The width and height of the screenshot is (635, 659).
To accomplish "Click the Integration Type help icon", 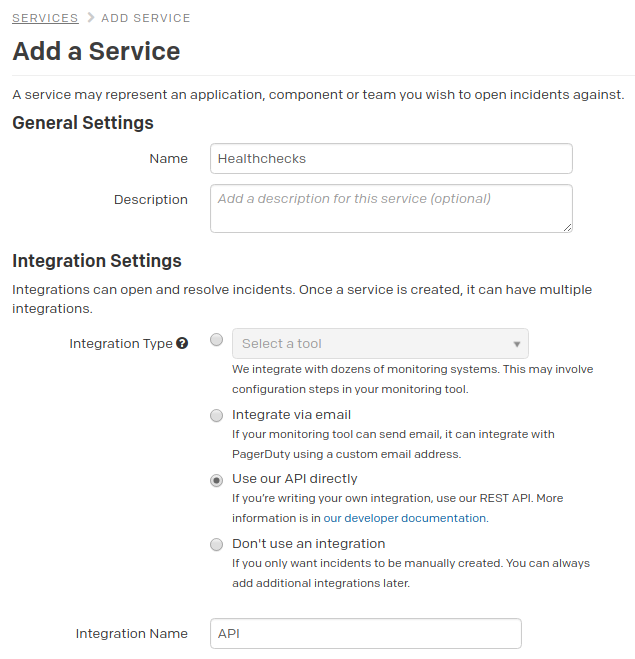I will click(x=182, y=344).
